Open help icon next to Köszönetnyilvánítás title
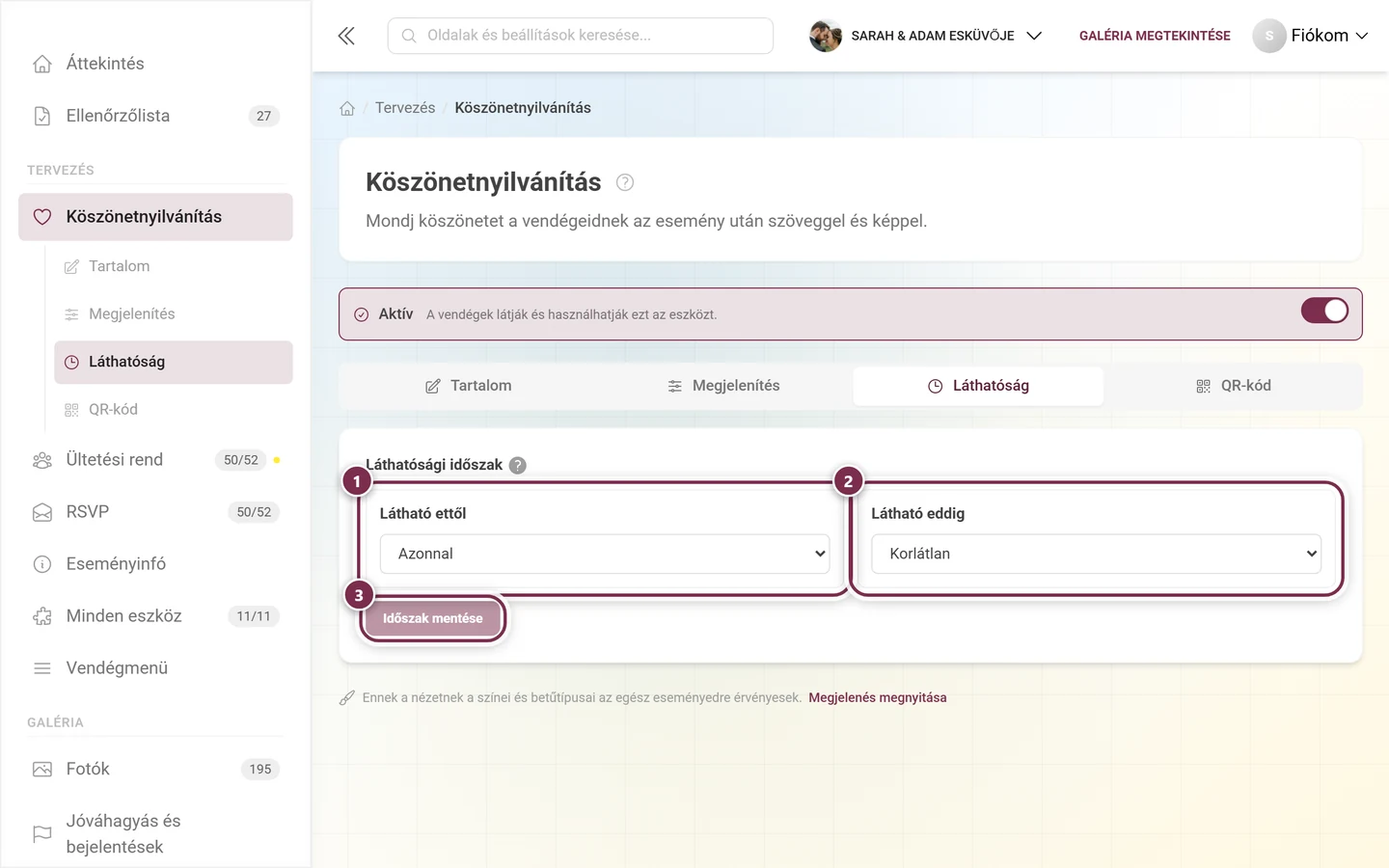Screen dimensions: 1389x868 625,182
